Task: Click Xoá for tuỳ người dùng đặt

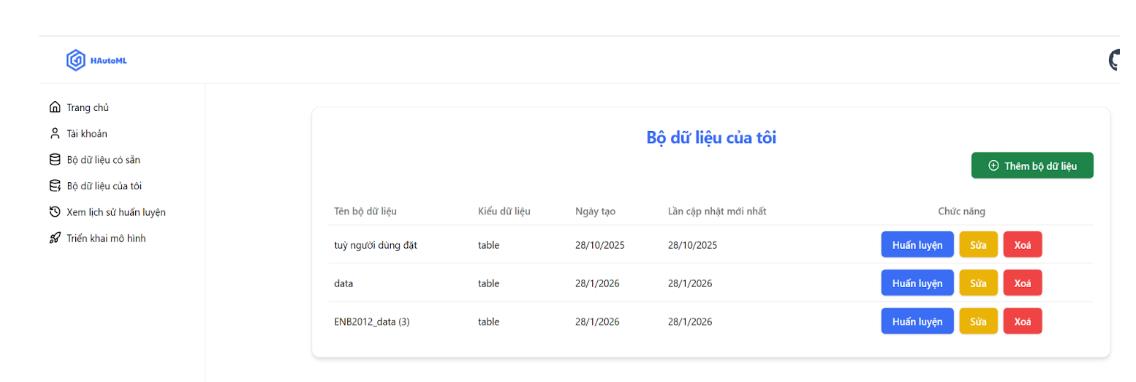Action: 1023,245
